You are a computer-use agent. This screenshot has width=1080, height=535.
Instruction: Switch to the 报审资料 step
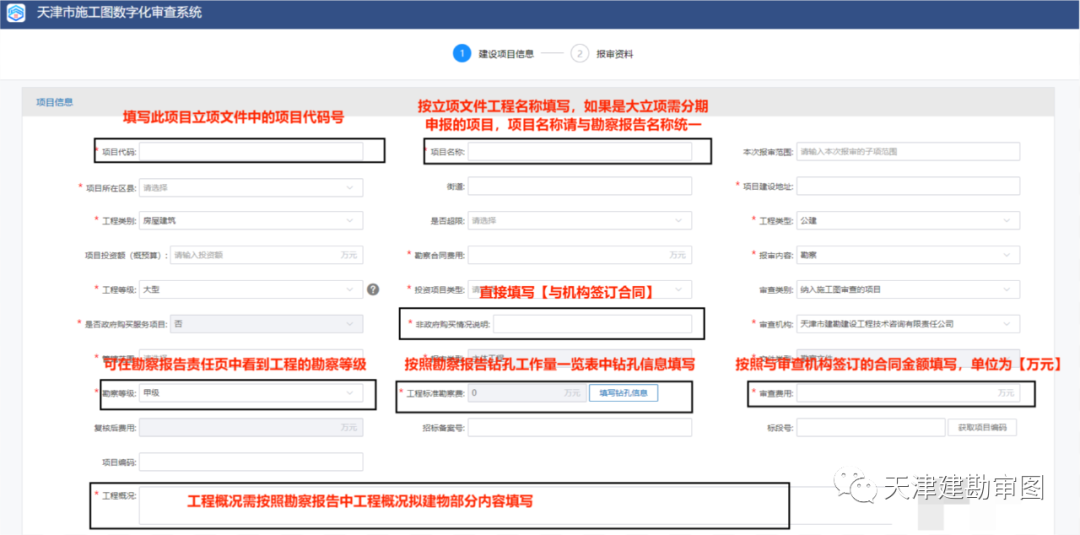pyautogui.click(x=602, y=54)
